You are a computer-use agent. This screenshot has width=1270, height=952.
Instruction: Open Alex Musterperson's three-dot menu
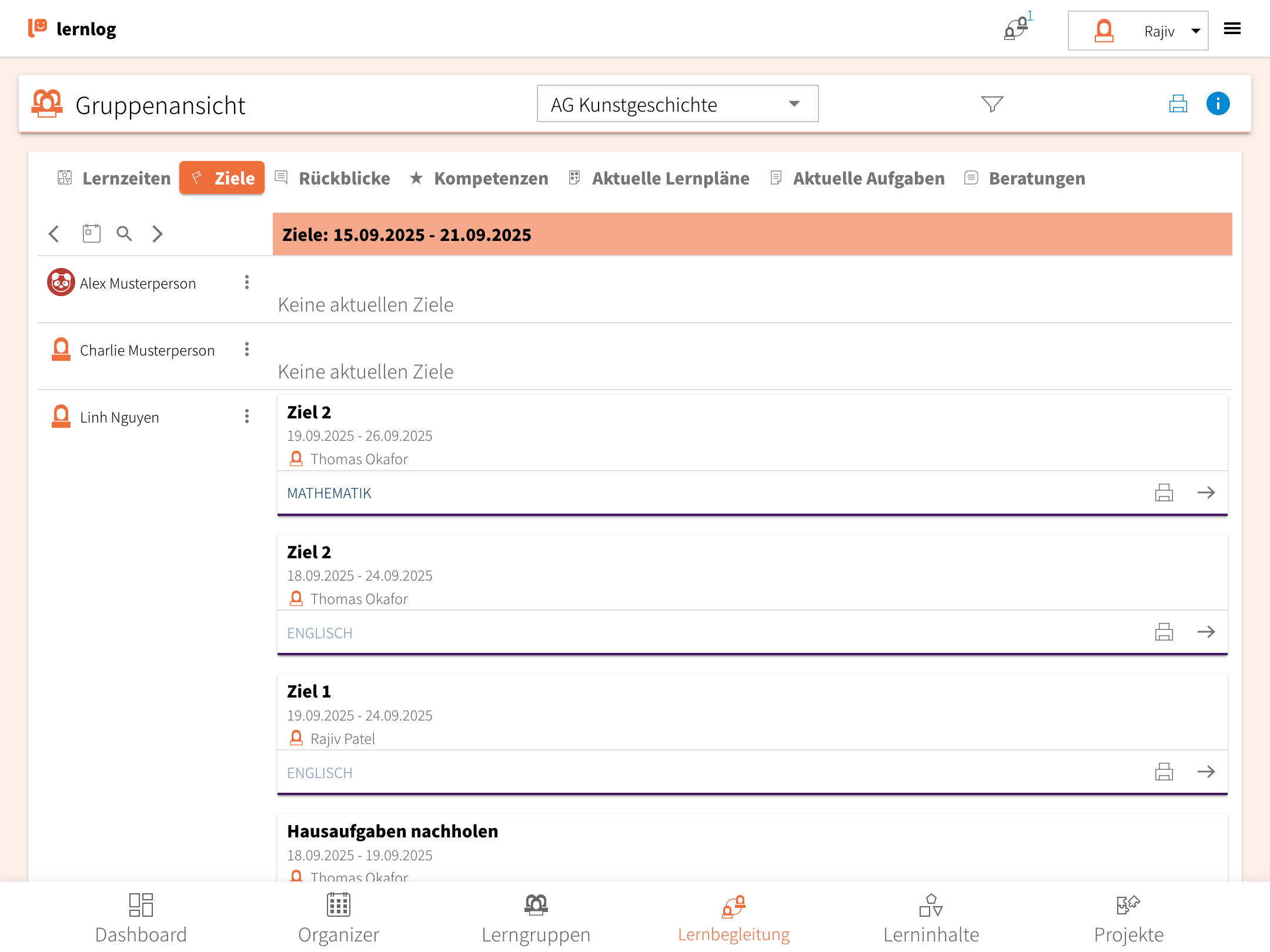[247, 283]
